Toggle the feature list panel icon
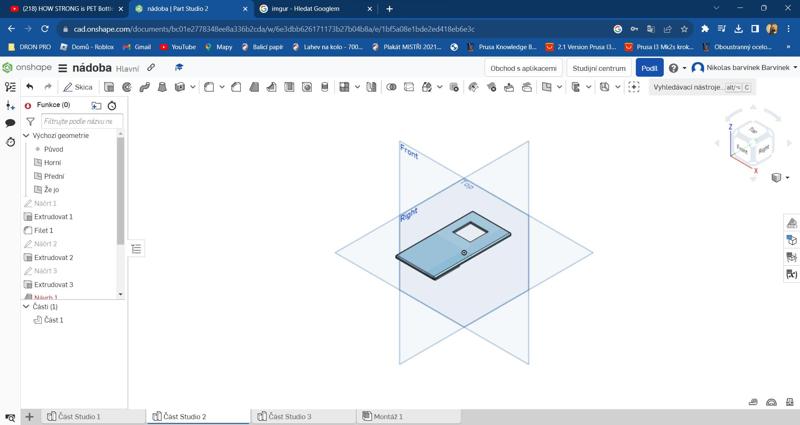The height and width of the screenshot is (425, 800). (10, 87)
